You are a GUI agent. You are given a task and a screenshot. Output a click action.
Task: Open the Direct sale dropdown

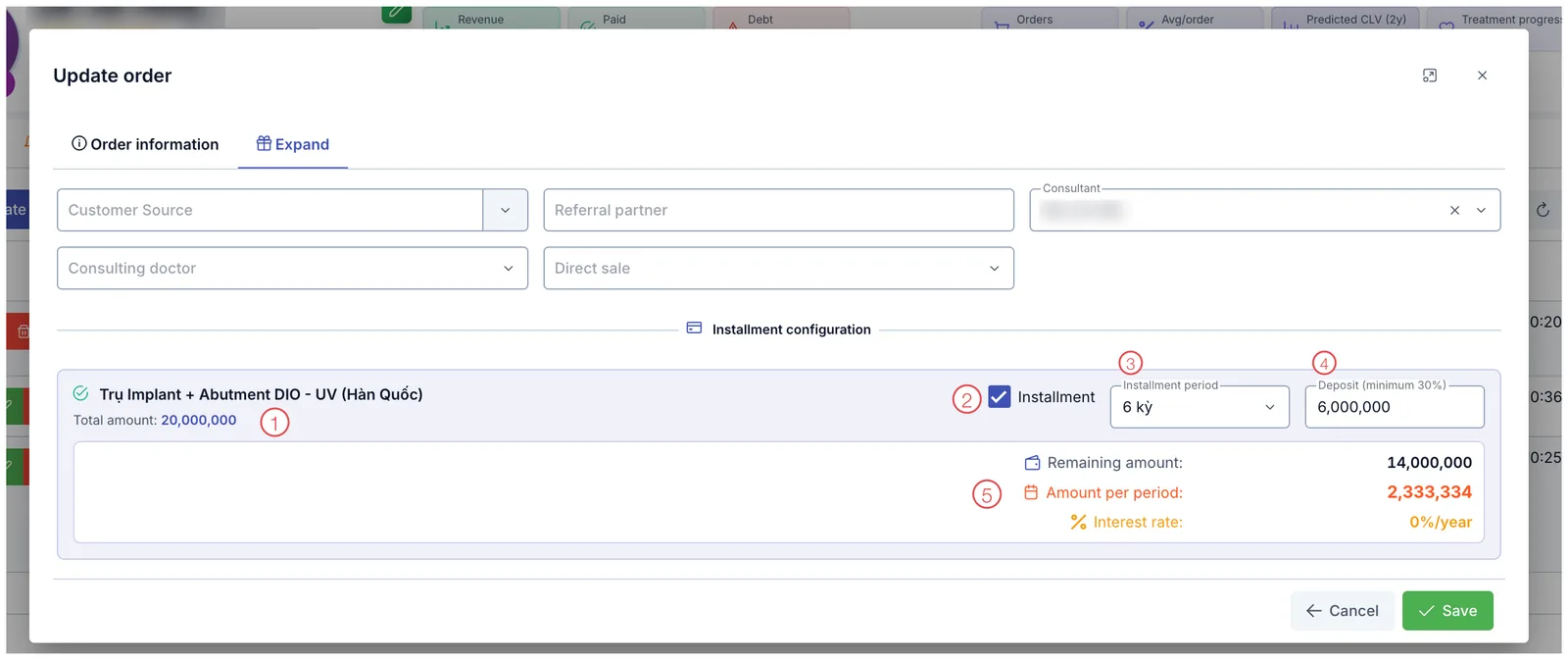(778, 268)
